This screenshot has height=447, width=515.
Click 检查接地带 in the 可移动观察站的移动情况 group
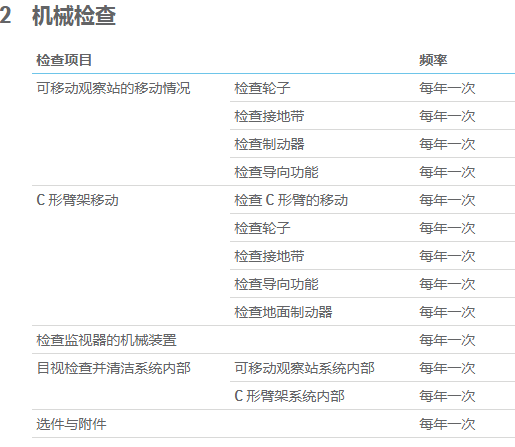pos(269,116)
